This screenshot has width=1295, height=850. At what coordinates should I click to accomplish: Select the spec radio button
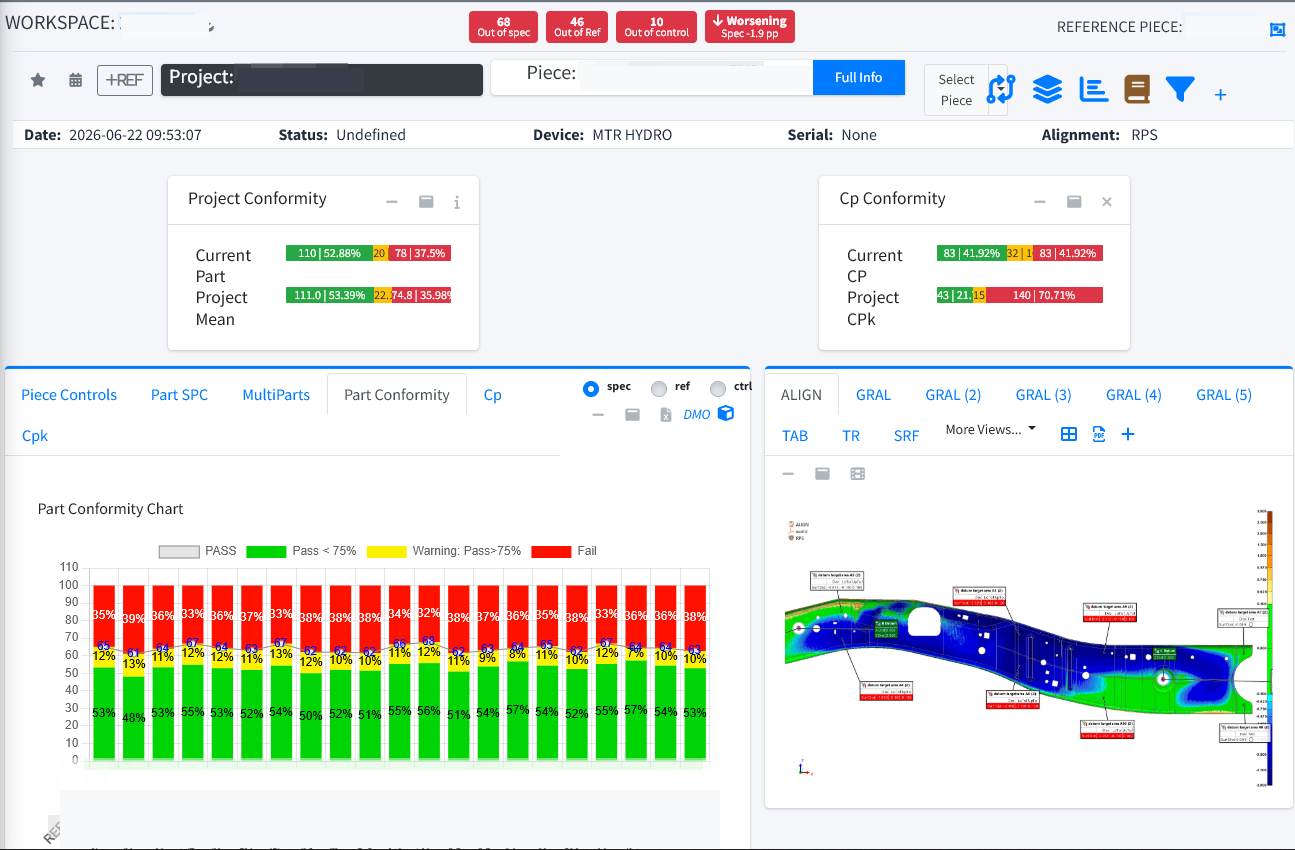pos(591,389)
